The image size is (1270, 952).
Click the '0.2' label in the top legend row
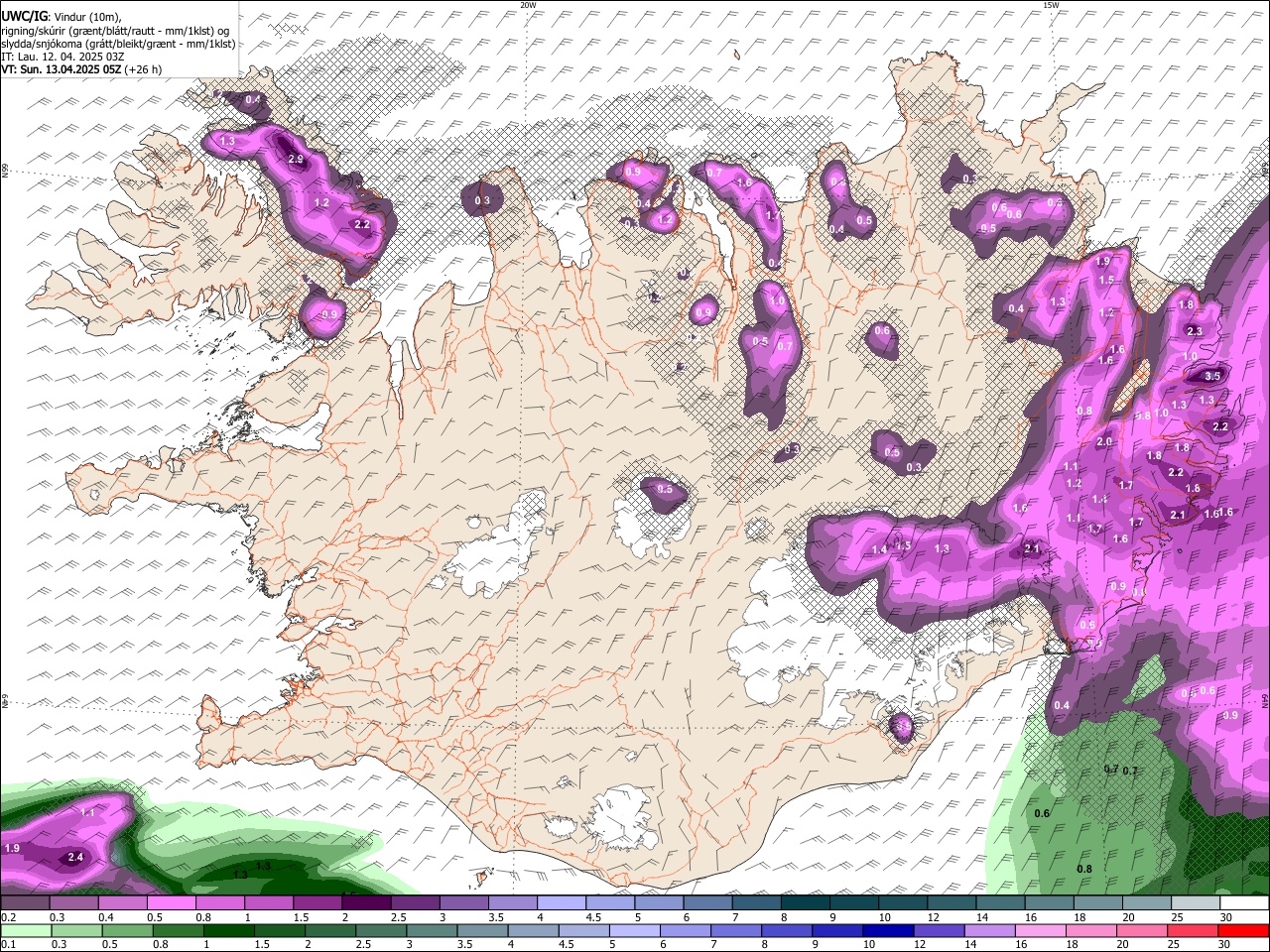tap(8, 917)
